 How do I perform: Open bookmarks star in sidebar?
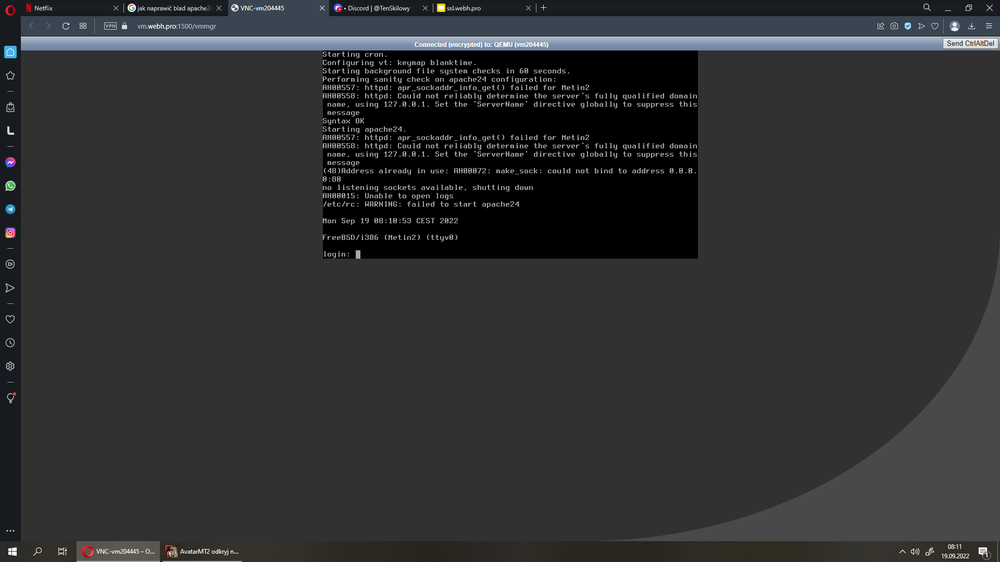tap(10, 76)
